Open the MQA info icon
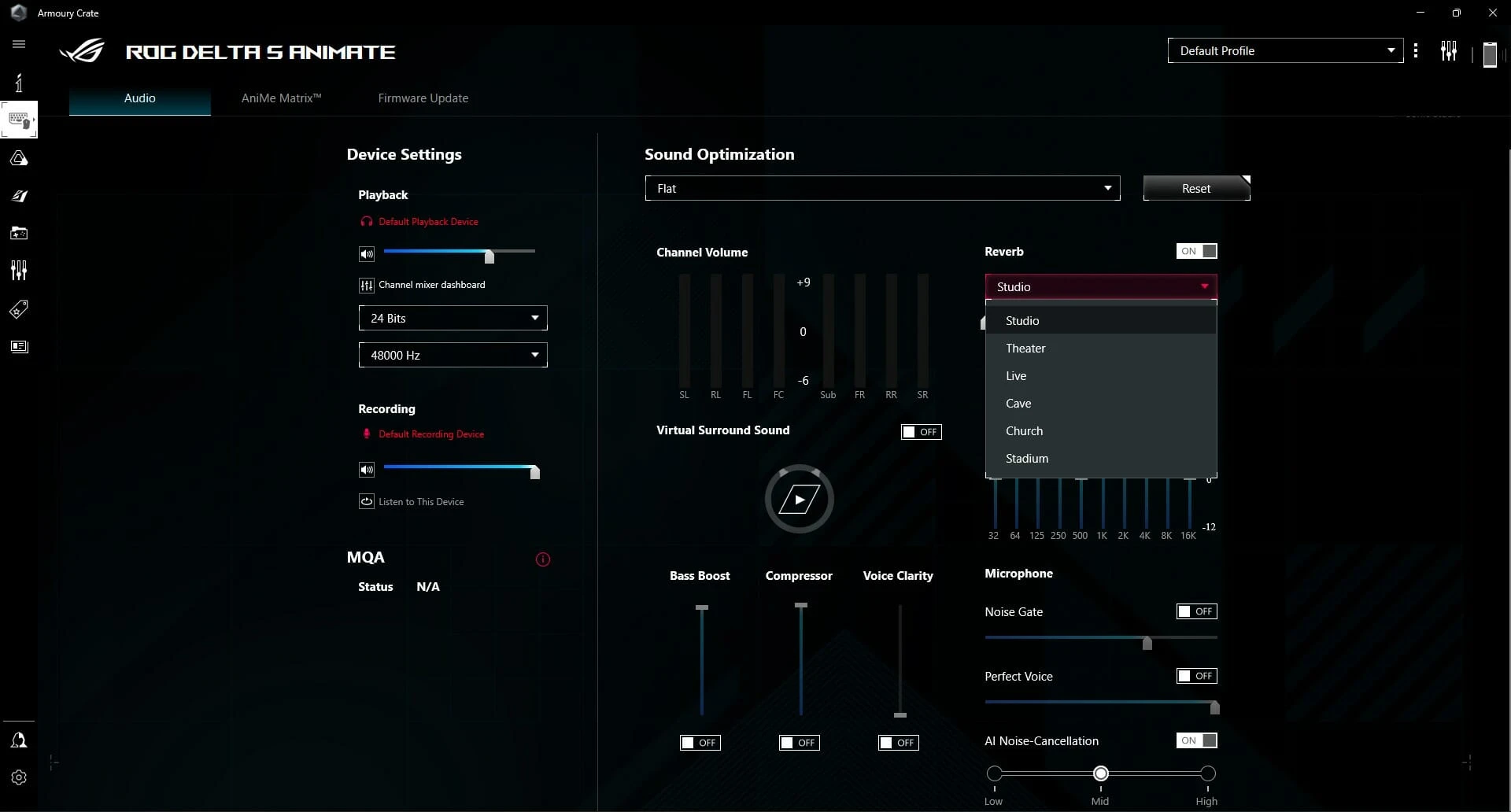 [x=543, y=559]
